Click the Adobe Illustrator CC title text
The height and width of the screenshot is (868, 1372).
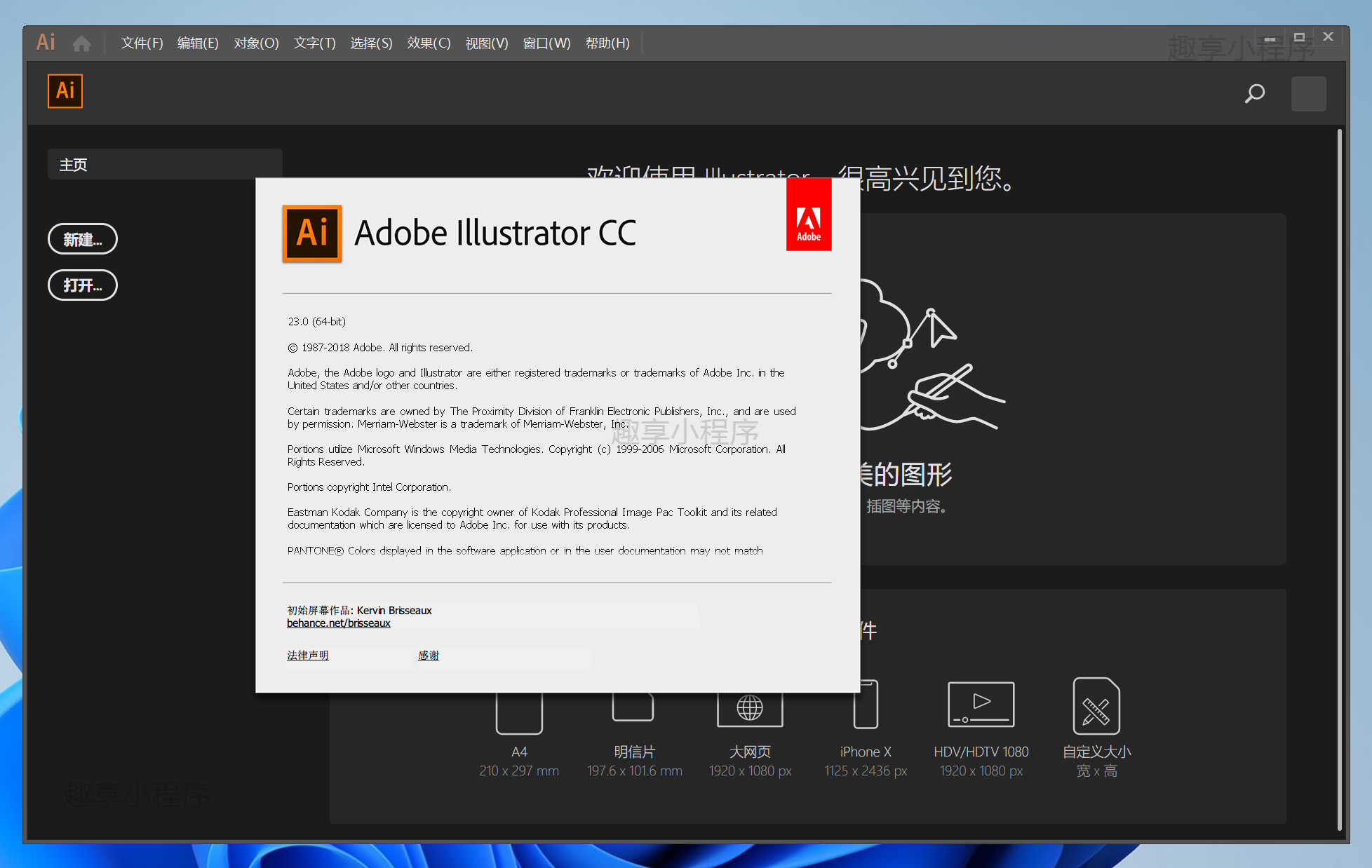[x=495, y=233]
